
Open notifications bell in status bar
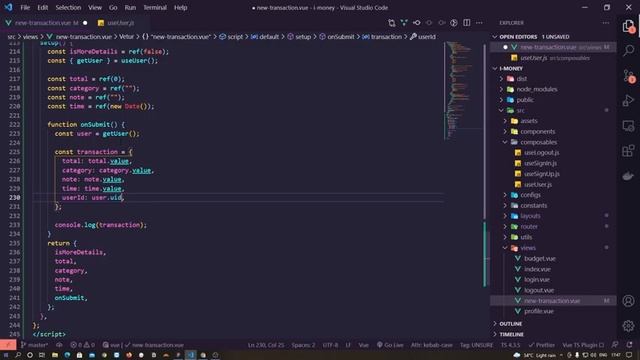point(629,345)
